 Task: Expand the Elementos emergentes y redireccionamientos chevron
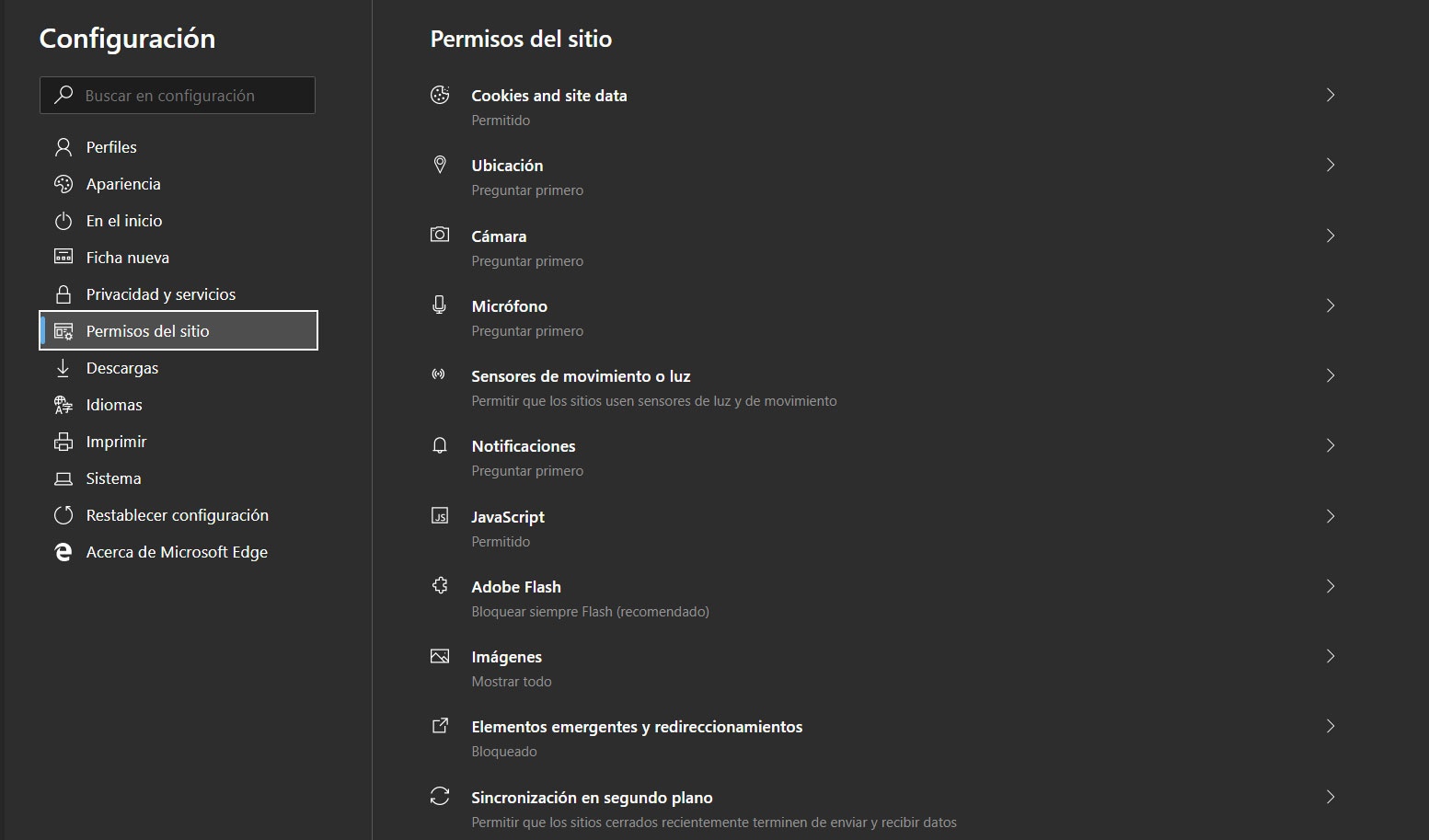pyautogui.click(x=1330, y=726)
